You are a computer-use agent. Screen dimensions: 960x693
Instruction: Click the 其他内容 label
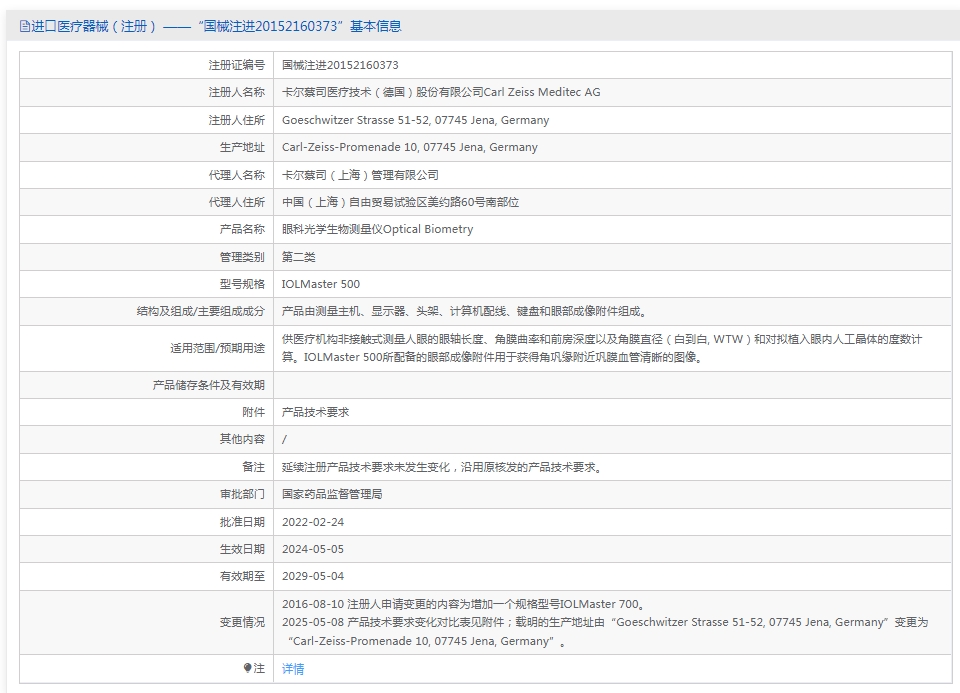tap(242, 439)
